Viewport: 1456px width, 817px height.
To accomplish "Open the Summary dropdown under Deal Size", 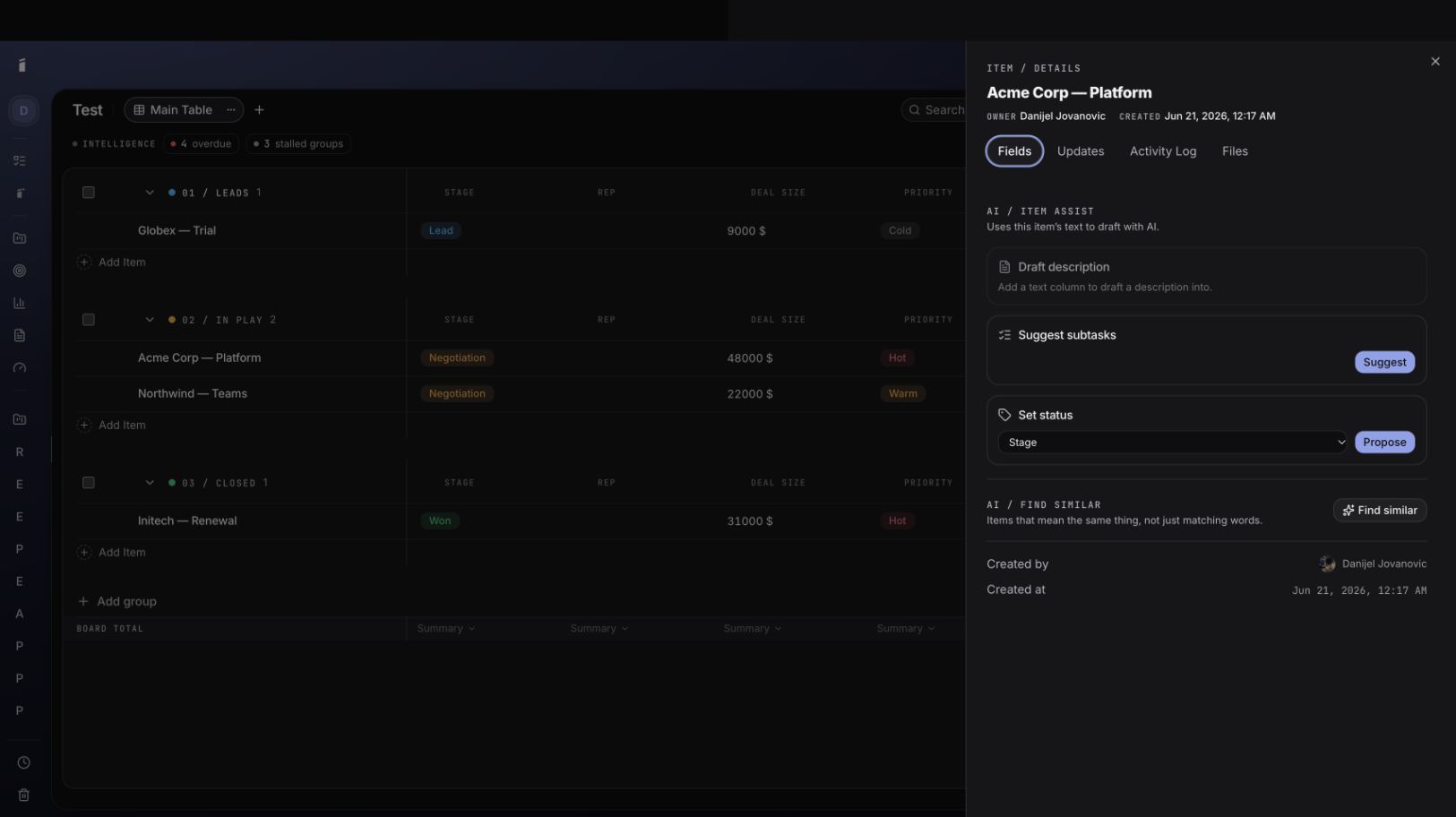I will tap(753, 629).
